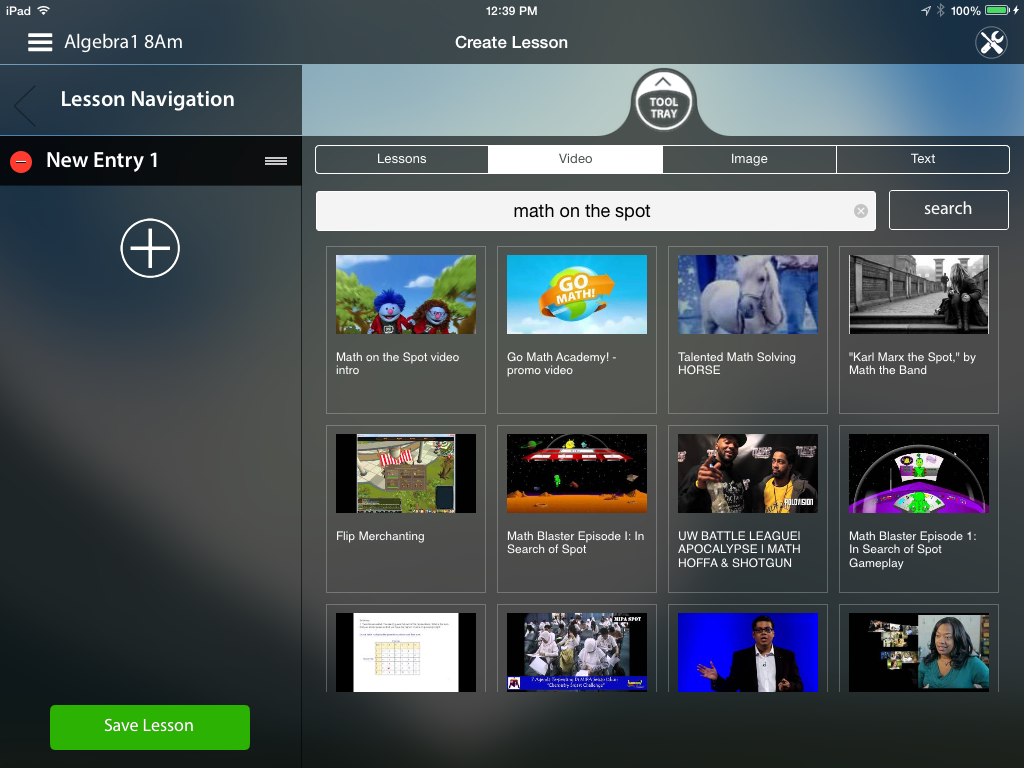
Task: Switch to the Image tab
Action: [x=749, y=159]
